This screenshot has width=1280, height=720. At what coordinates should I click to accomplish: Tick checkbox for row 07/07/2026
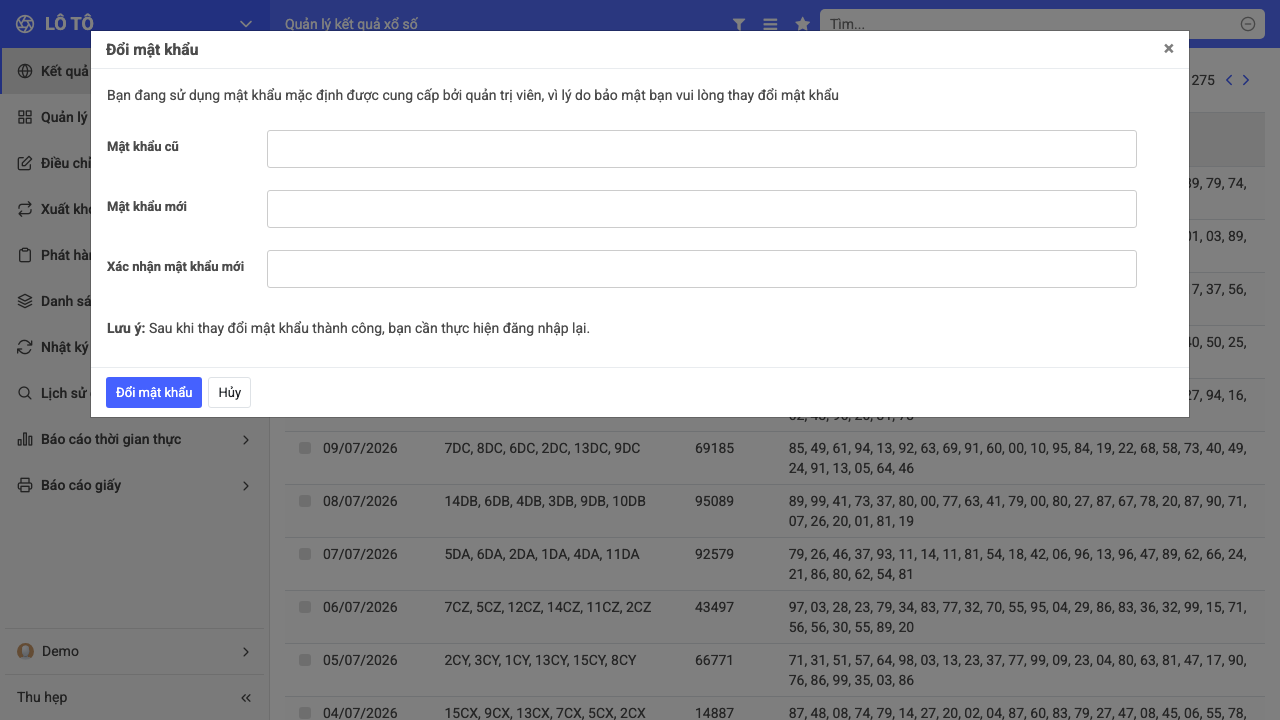tap(305, 554)
